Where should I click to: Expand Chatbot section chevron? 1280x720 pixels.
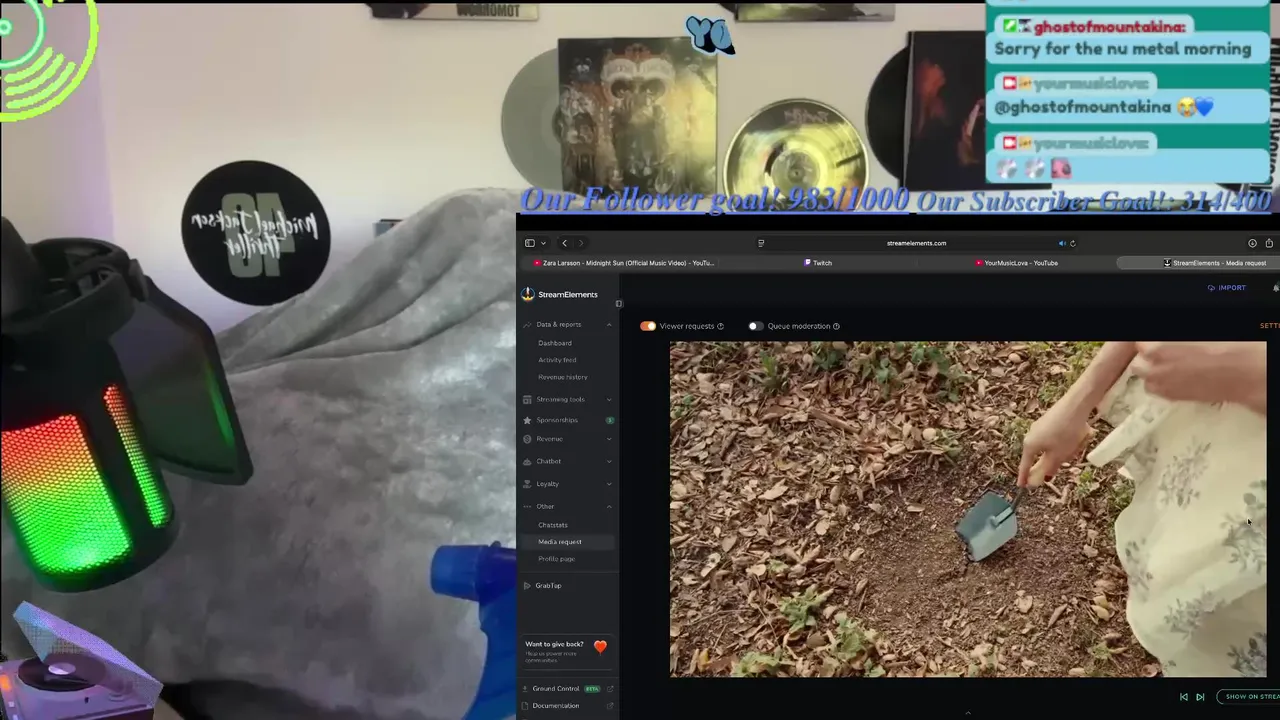click(609, 462)
